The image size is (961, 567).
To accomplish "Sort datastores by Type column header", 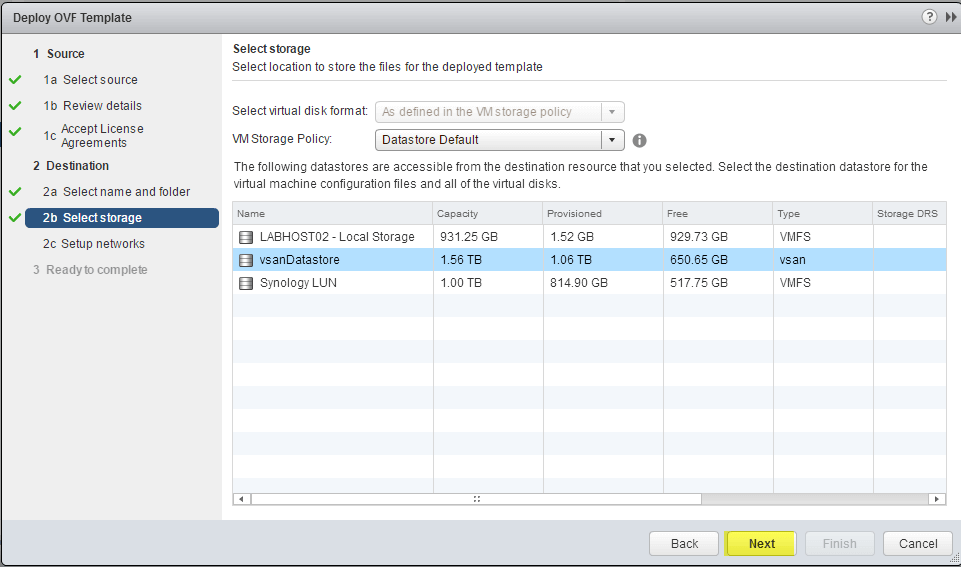I will [x=822, y=213].
